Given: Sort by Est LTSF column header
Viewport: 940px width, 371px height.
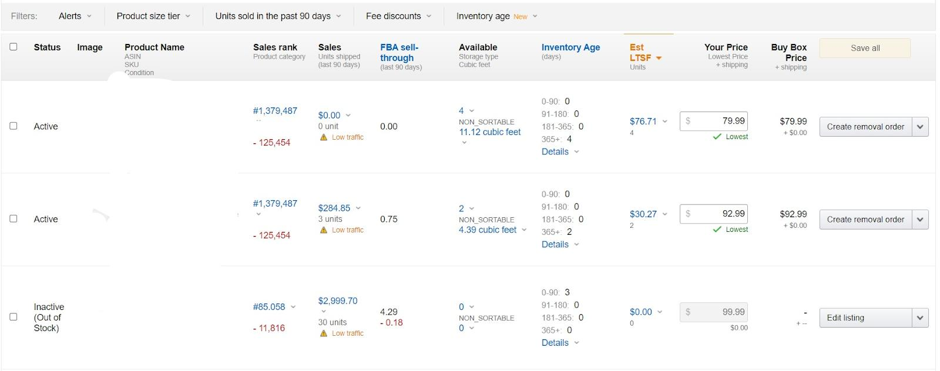Looking at the screenshot, I should [x=641, y=53].
